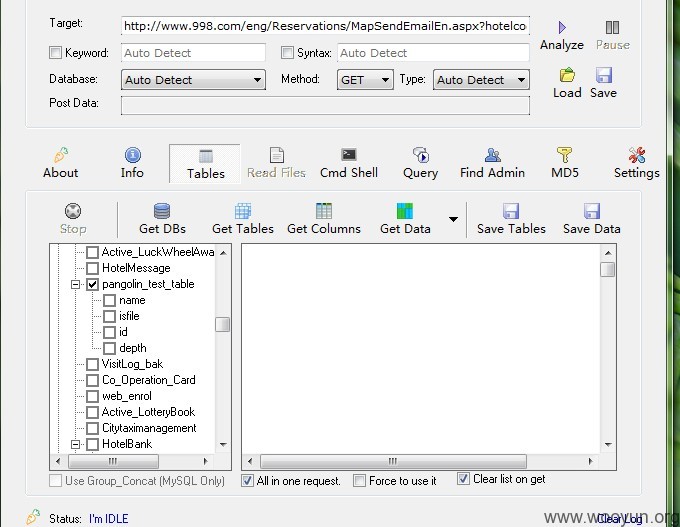Open the Load folder icon

(567, 75)
